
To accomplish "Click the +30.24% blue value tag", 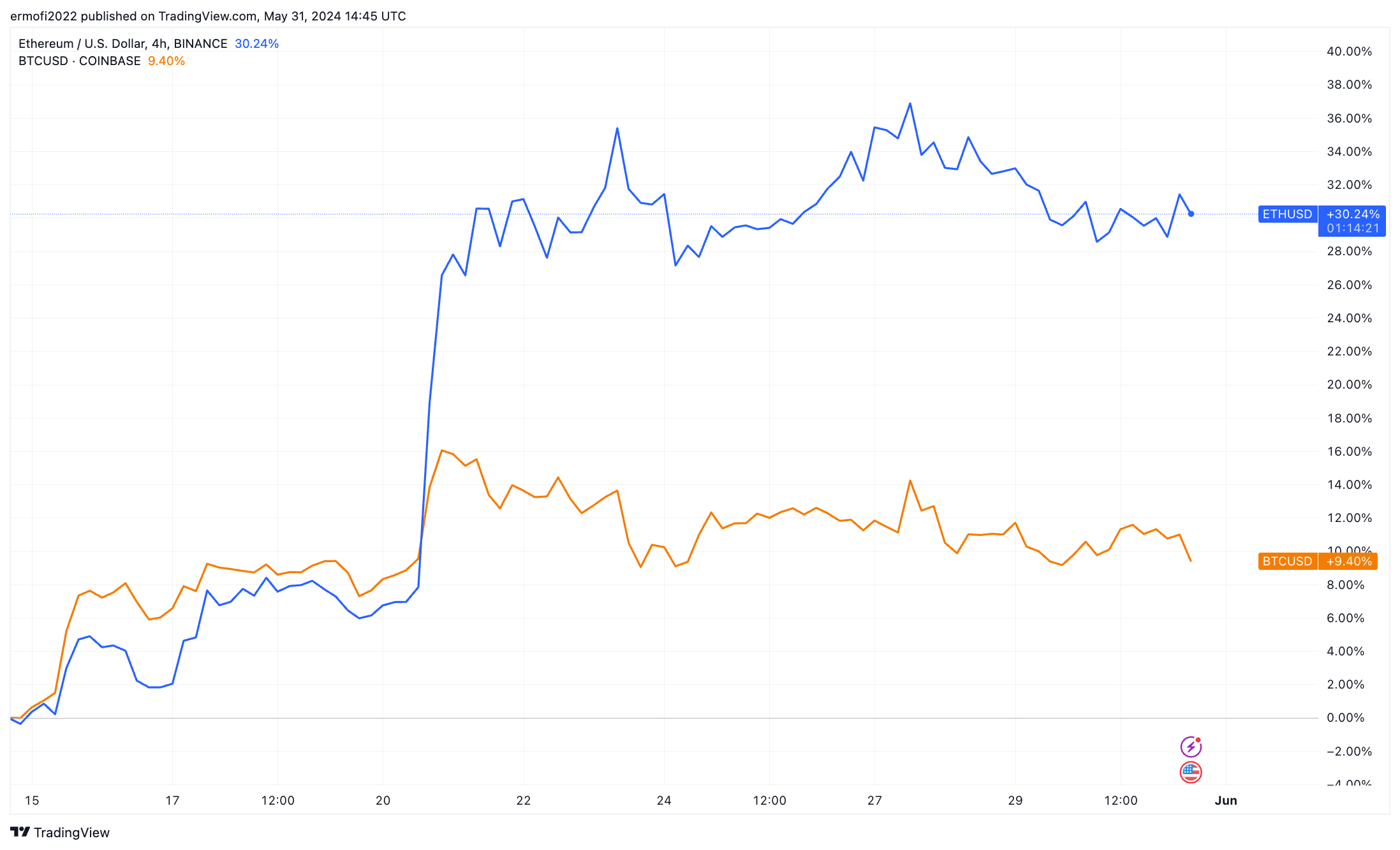I will pyautogui.click(x=1352, y=214).
